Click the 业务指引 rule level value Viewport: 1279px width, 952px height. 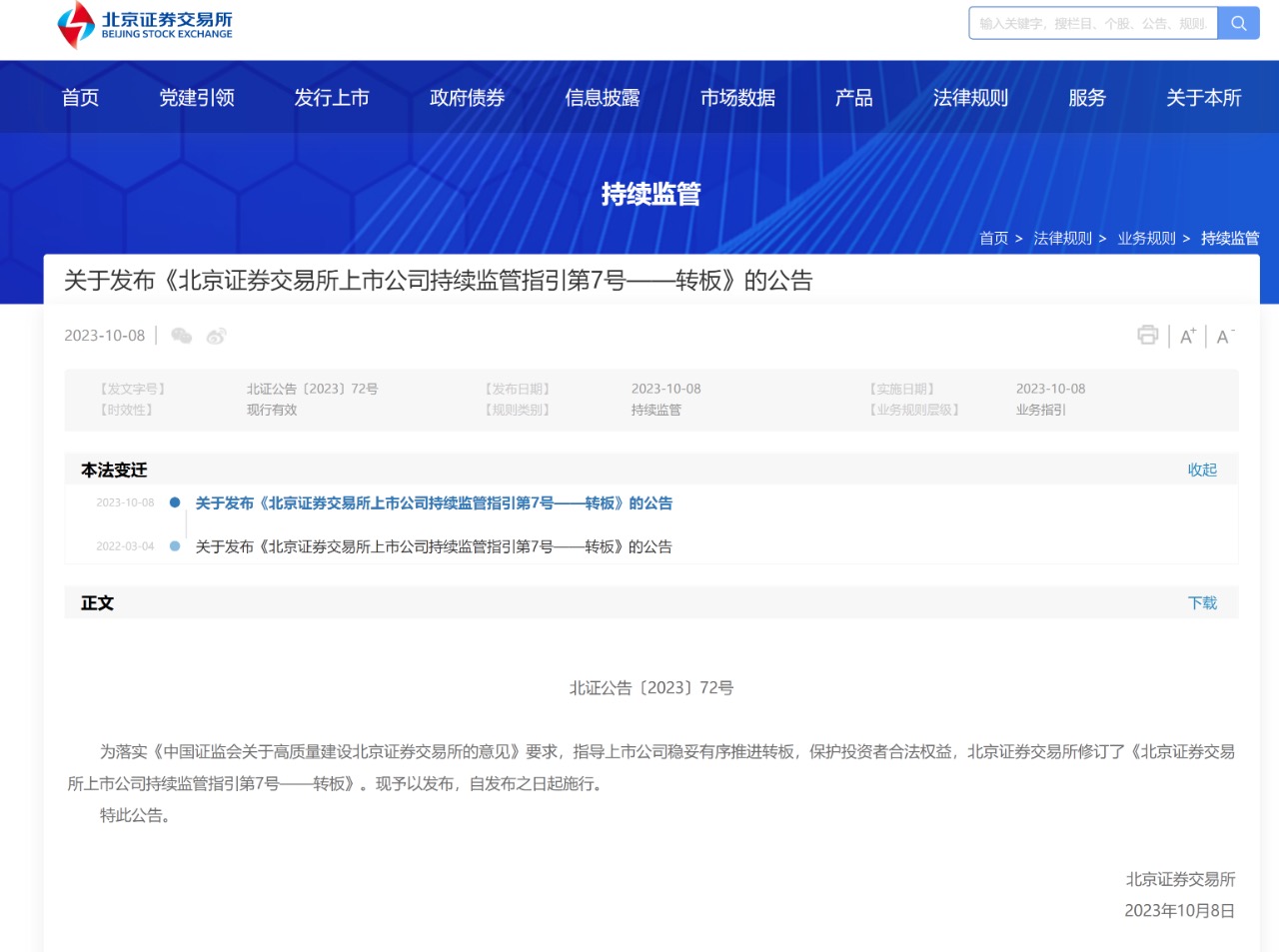click(x=1041, y=410)
